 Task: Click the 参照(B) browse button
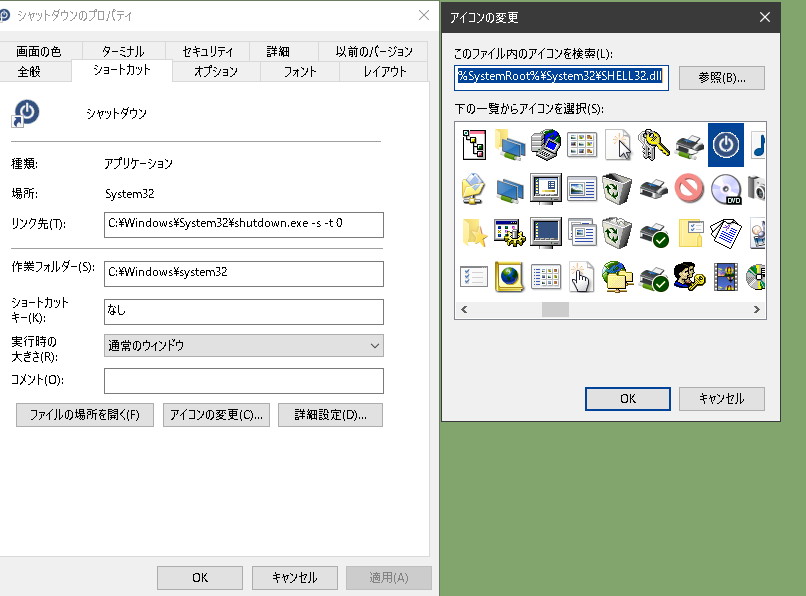point(721,77)
